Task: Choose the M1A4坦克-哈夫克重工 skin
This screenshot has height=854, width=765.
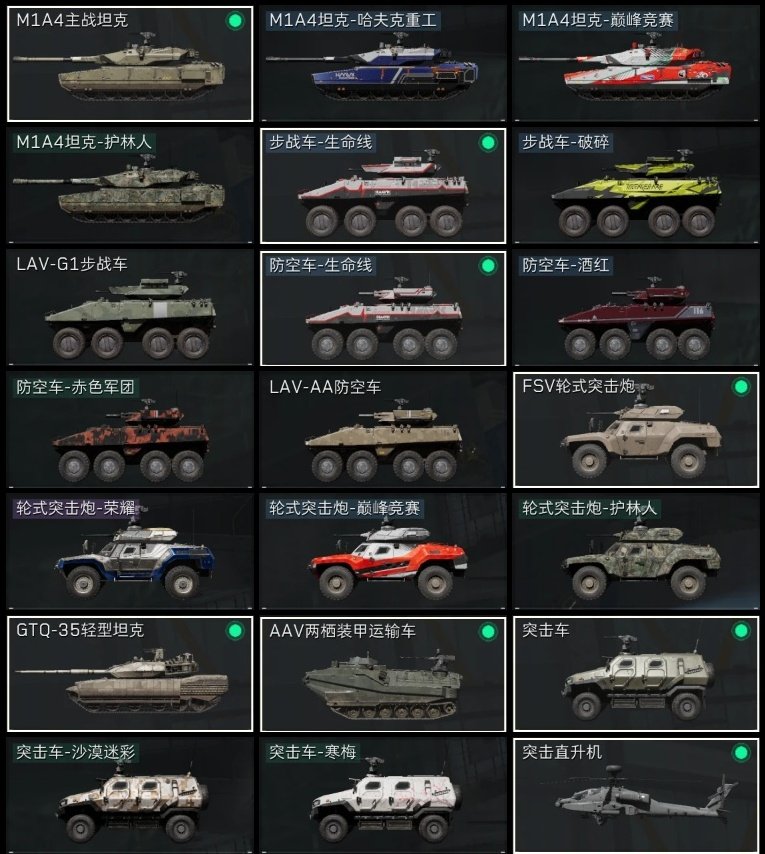Action: click(x=383, y=64)
